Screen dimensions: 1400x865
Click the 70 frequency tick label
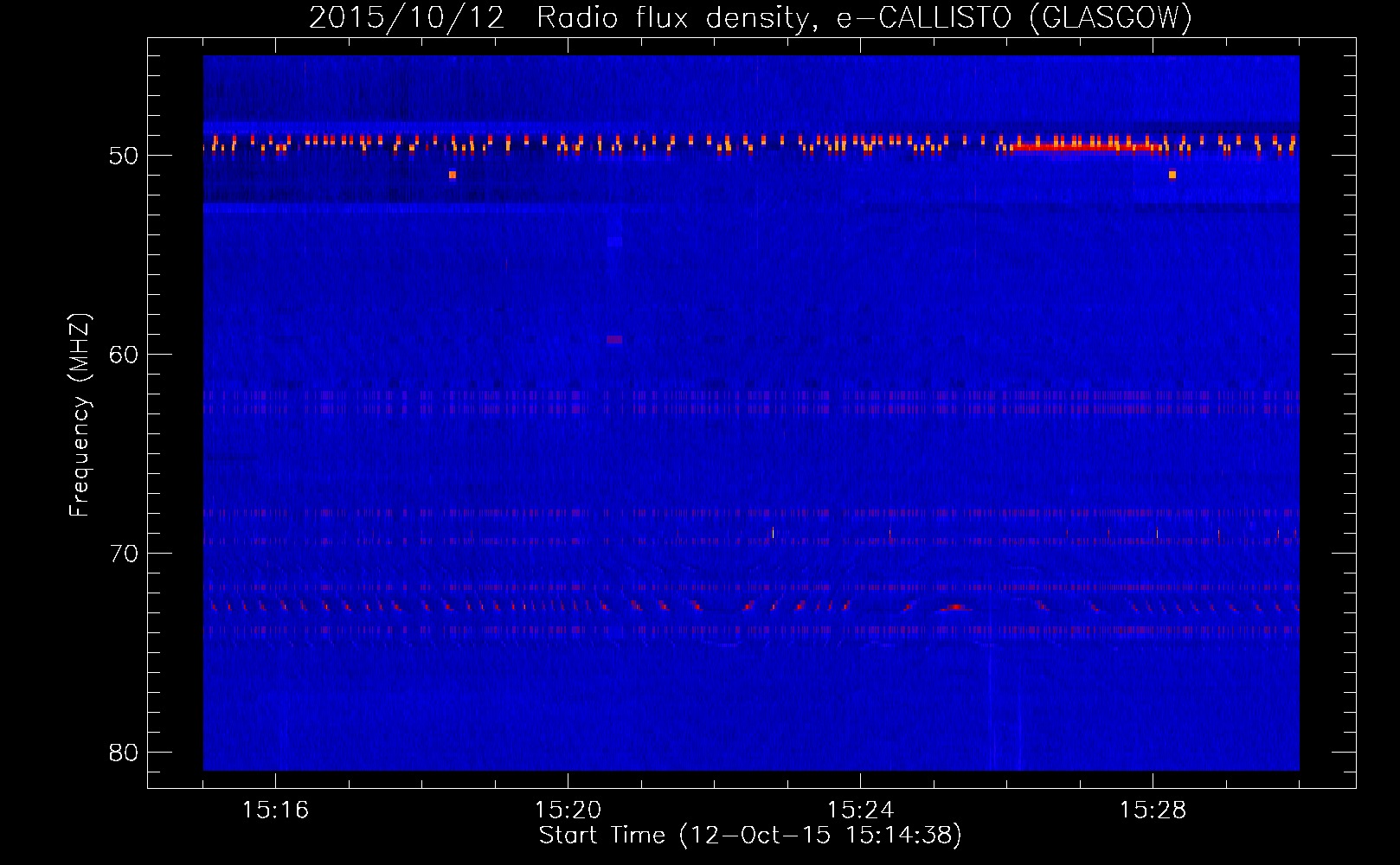pos(124,554)
